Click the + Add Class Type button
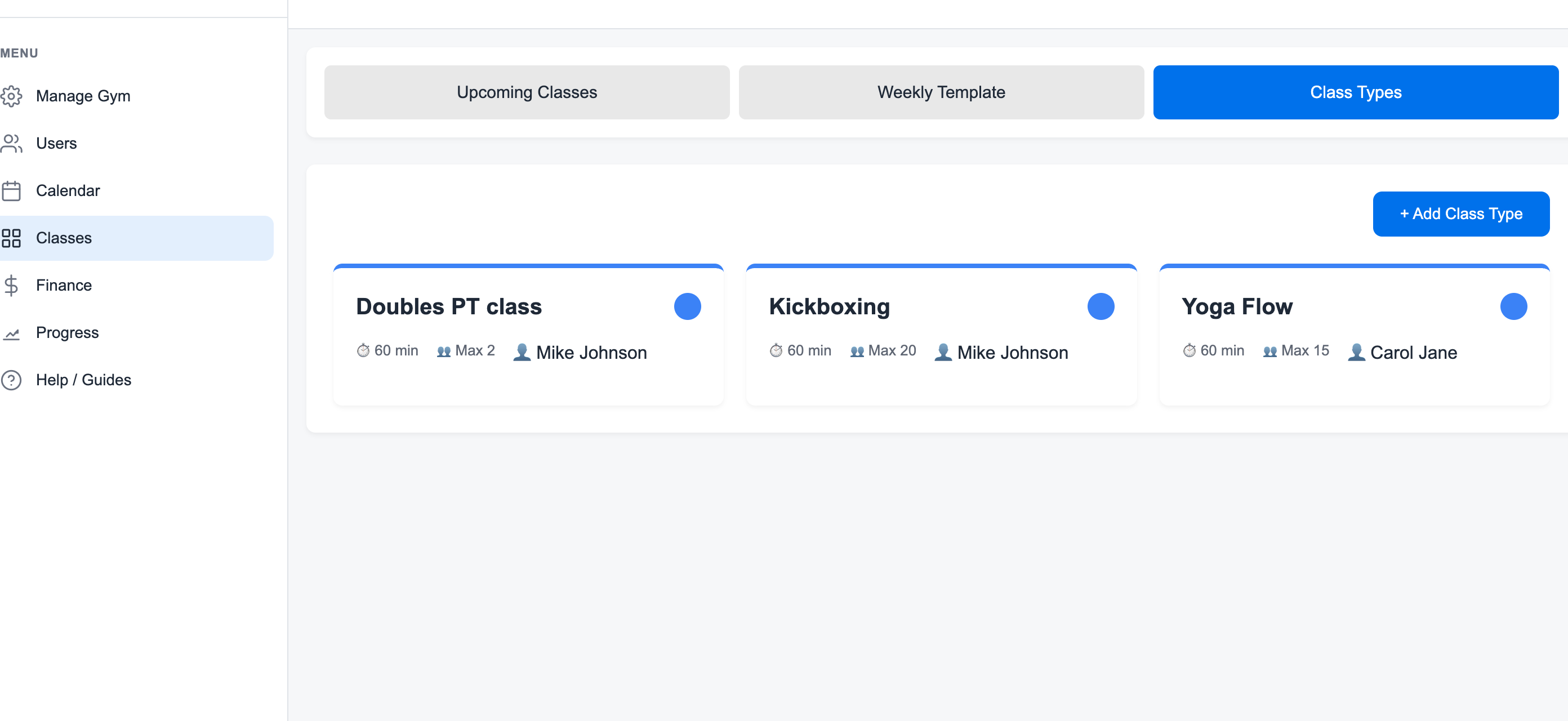Image resolution: width=1568 pixels, height=721 pixels. tap(1461, 213)
